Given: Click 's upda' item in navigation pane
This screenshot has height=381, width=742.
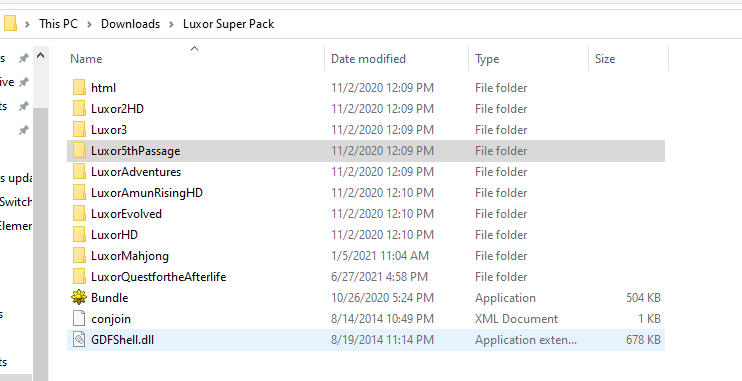Looking at the screenshot, I should [16, 178].
